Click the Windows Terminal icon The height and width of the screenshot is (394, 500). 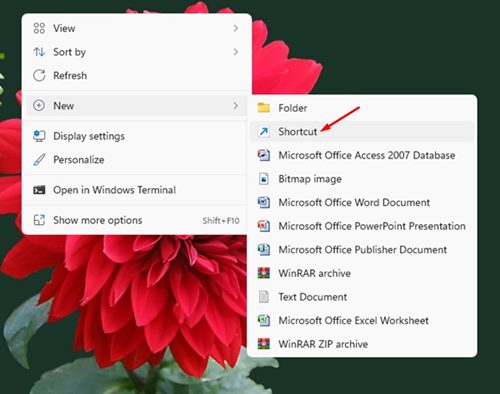pos(39,190)
